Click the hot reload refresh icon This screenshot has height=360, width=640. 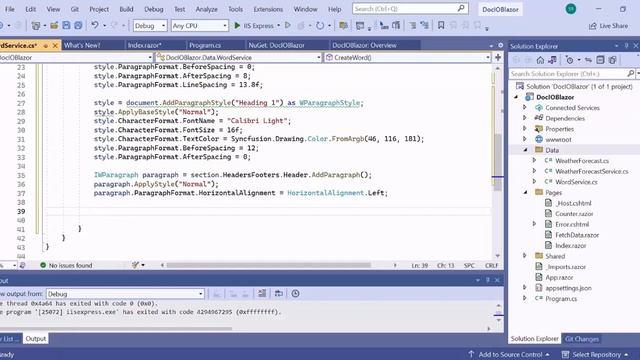[x=320, y=25]
